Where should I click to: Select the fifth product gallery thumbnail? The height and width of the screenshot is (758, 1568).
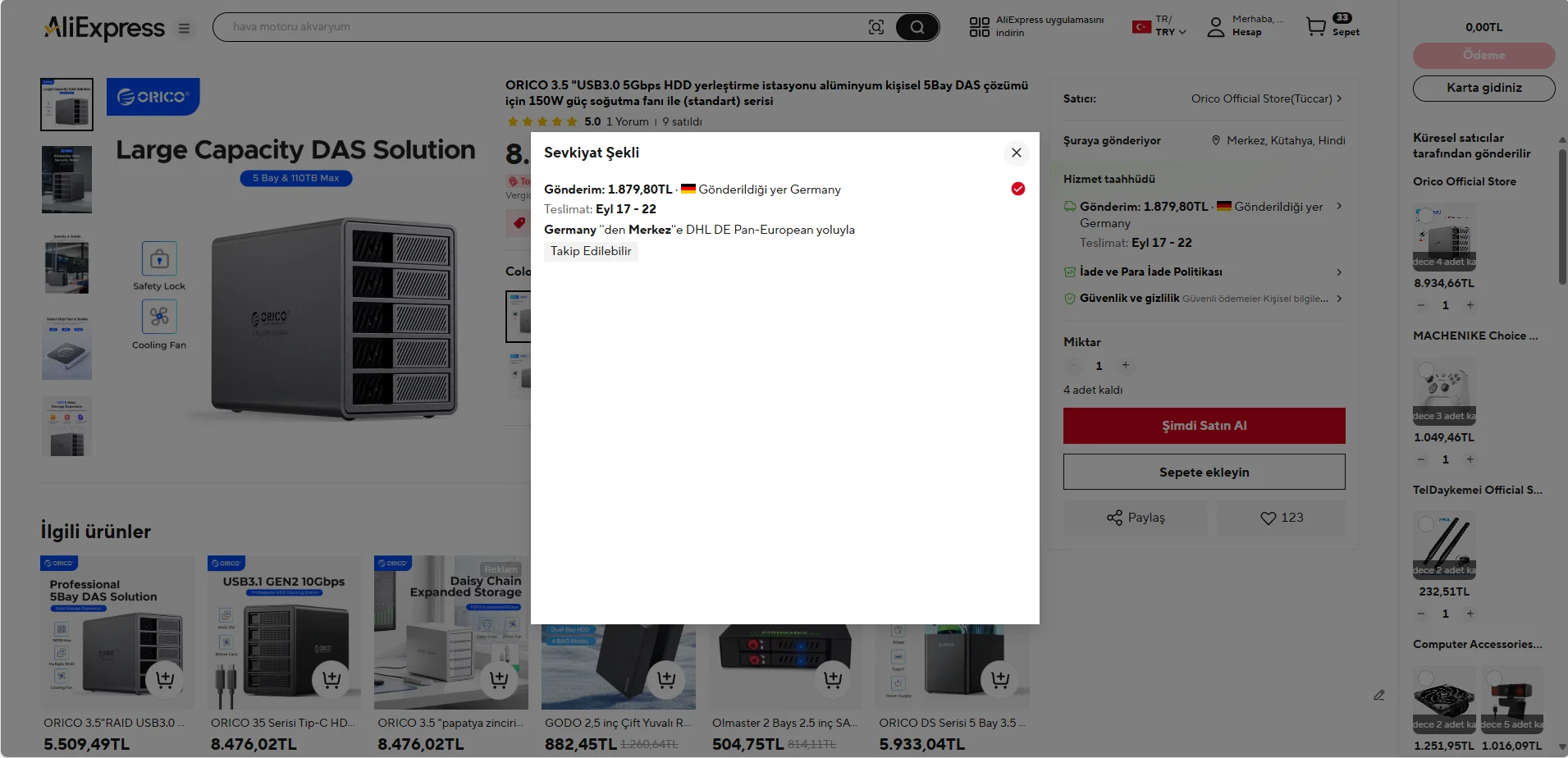pos(66,427)
